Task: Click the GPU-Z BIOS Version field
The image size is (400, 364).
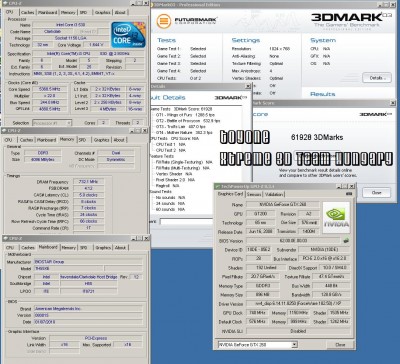Action: (293, 240)
